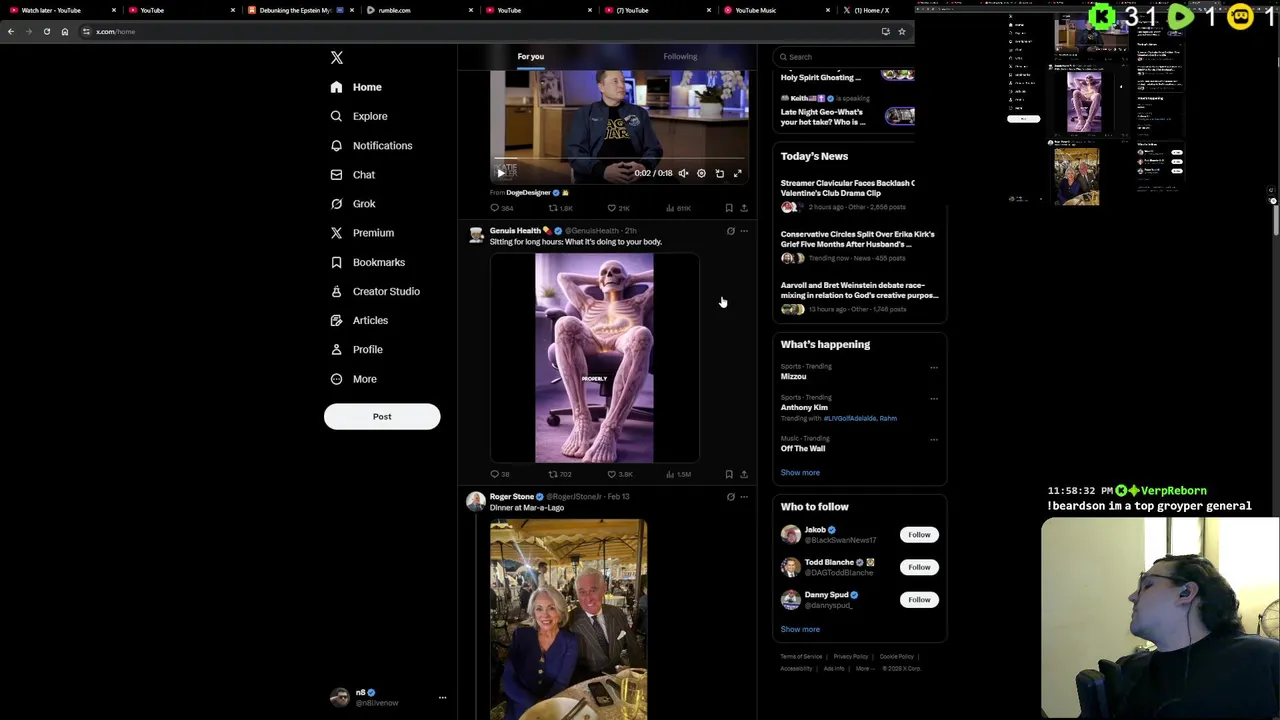The width and height of the screenshot is (1280, 720).
Task: Switch to the Watch later - YouTube browser tab
Action: pyautogui.click(x=59, y=10)
